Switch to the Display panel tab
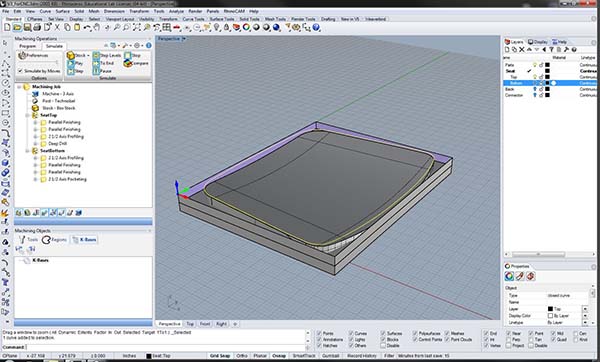The width and height of the screenshot is (600, 362). pyautogui.click(x=538, y=42)
